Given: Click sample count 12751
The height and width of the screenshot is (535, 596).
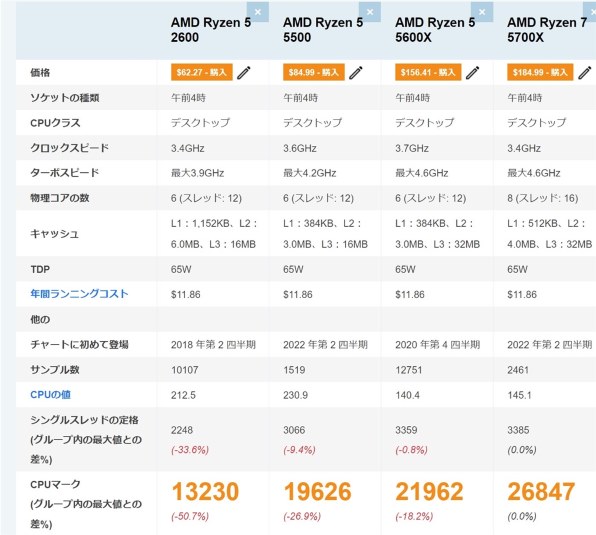Looking at the screenshot, I should (x=409, y=370).
